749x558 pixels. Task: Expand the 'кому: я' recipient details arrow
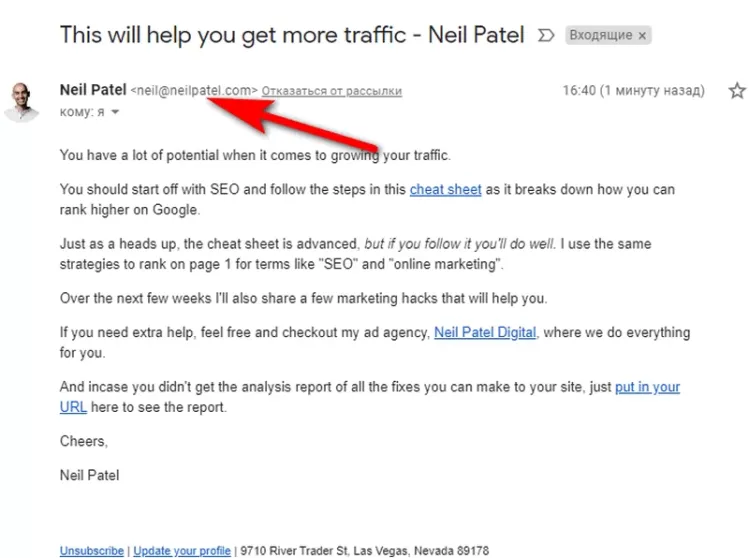point(115,112)
